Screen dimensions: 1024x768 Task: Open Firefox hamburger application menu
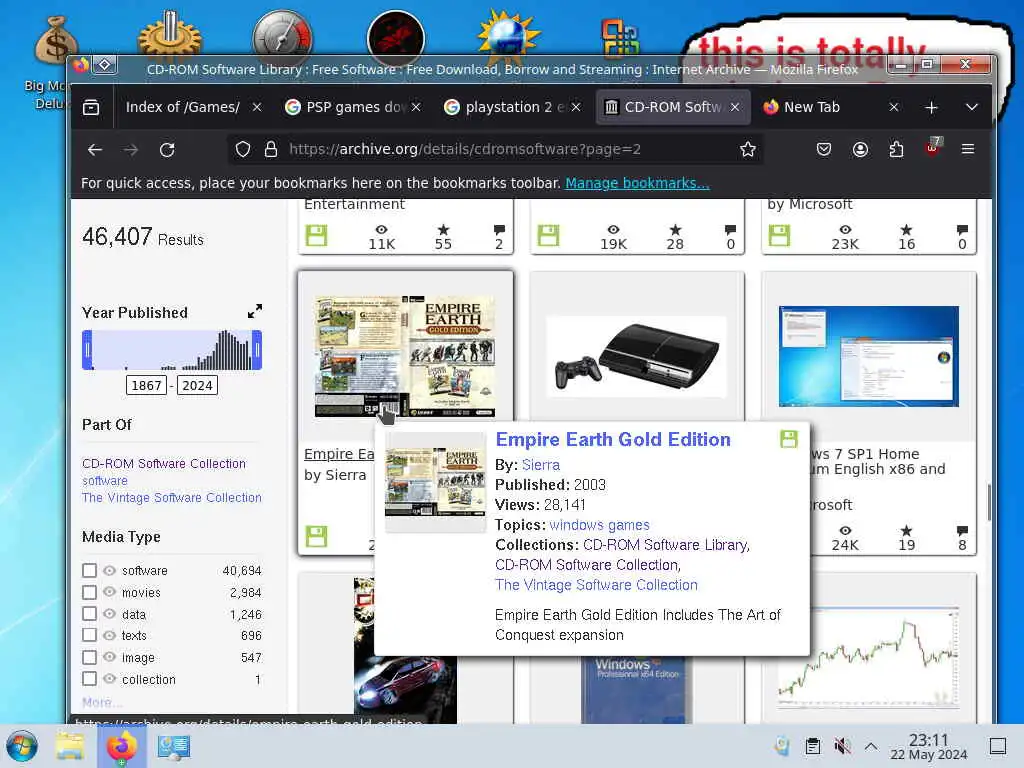pos(968,150)
